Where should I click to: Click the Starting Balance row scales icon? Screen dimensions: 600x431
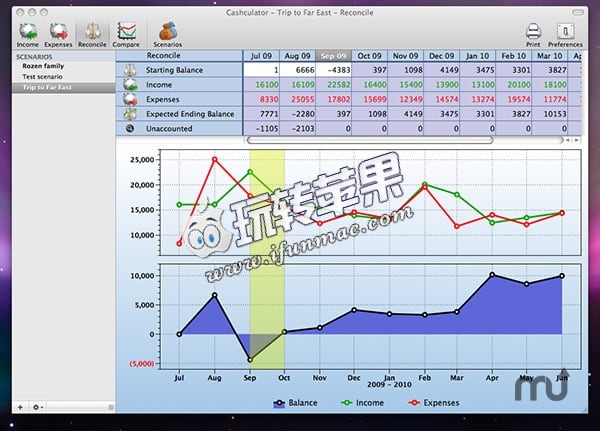[x=130, y=70]
